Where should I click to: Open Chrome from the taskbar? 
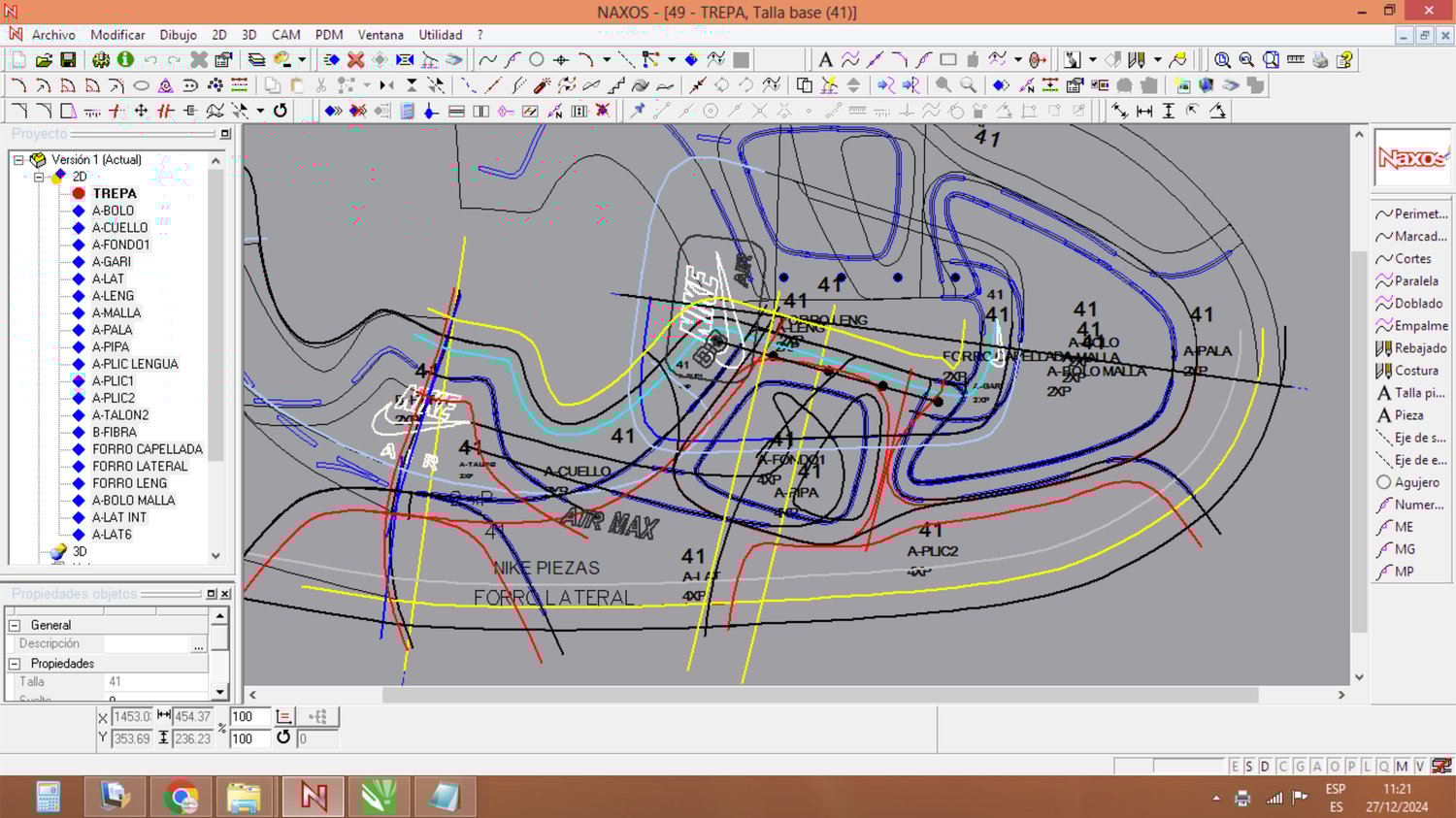[181, 797]
